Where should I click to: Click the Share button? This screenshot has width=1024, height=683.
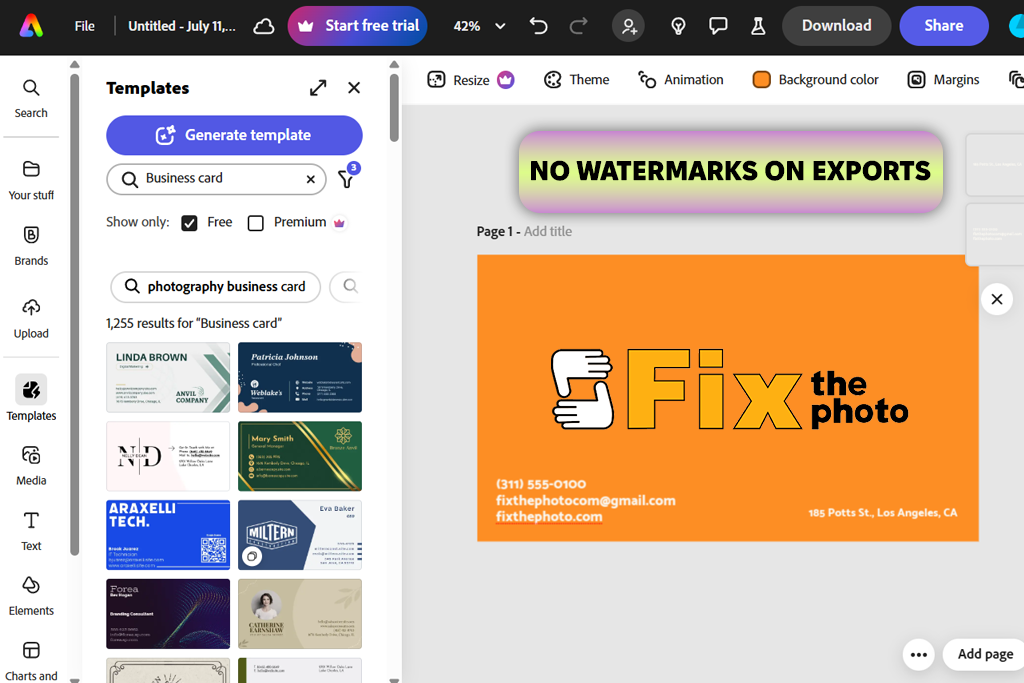(944, 26)
